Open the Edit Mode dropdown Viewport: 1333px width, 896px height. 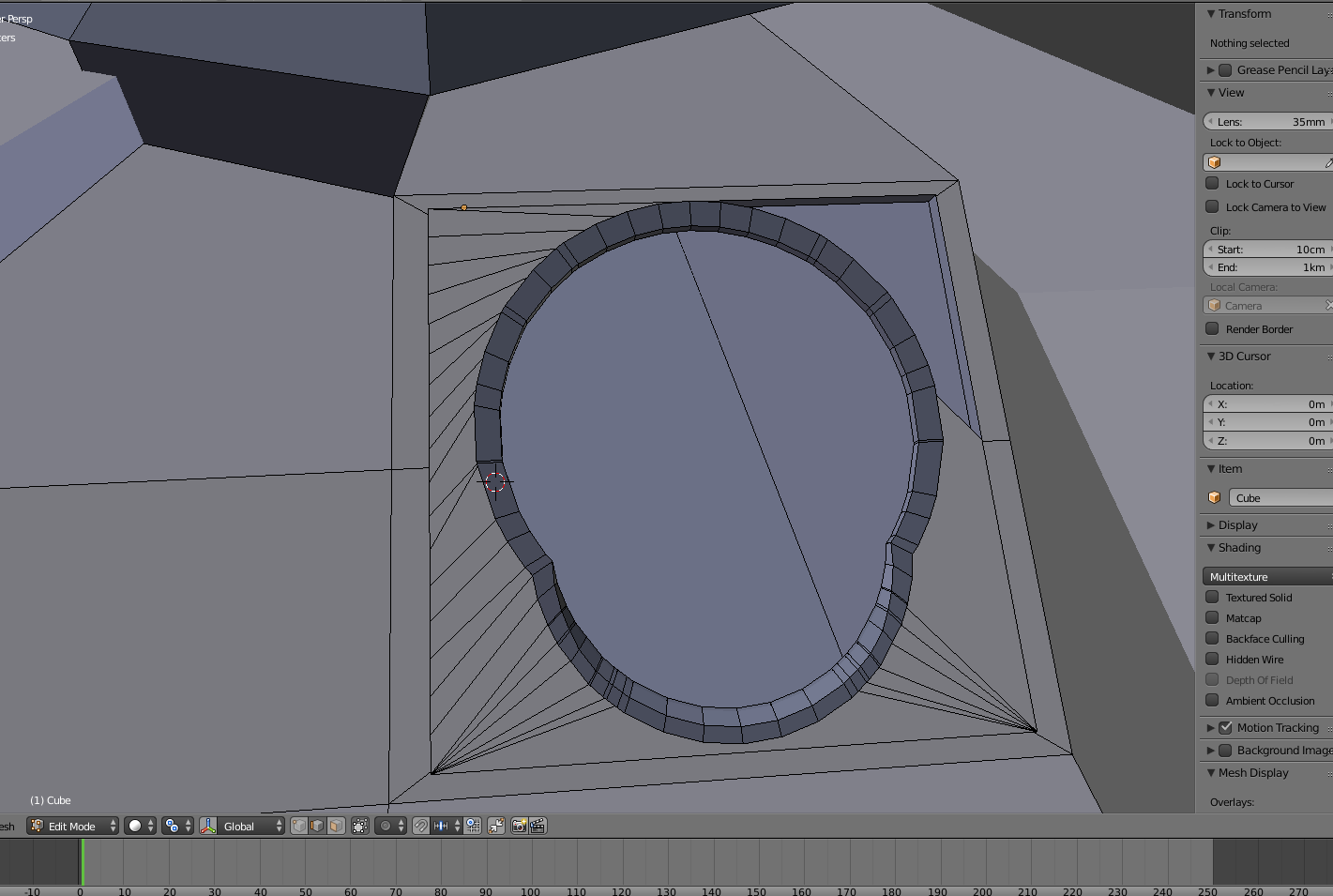73,826
